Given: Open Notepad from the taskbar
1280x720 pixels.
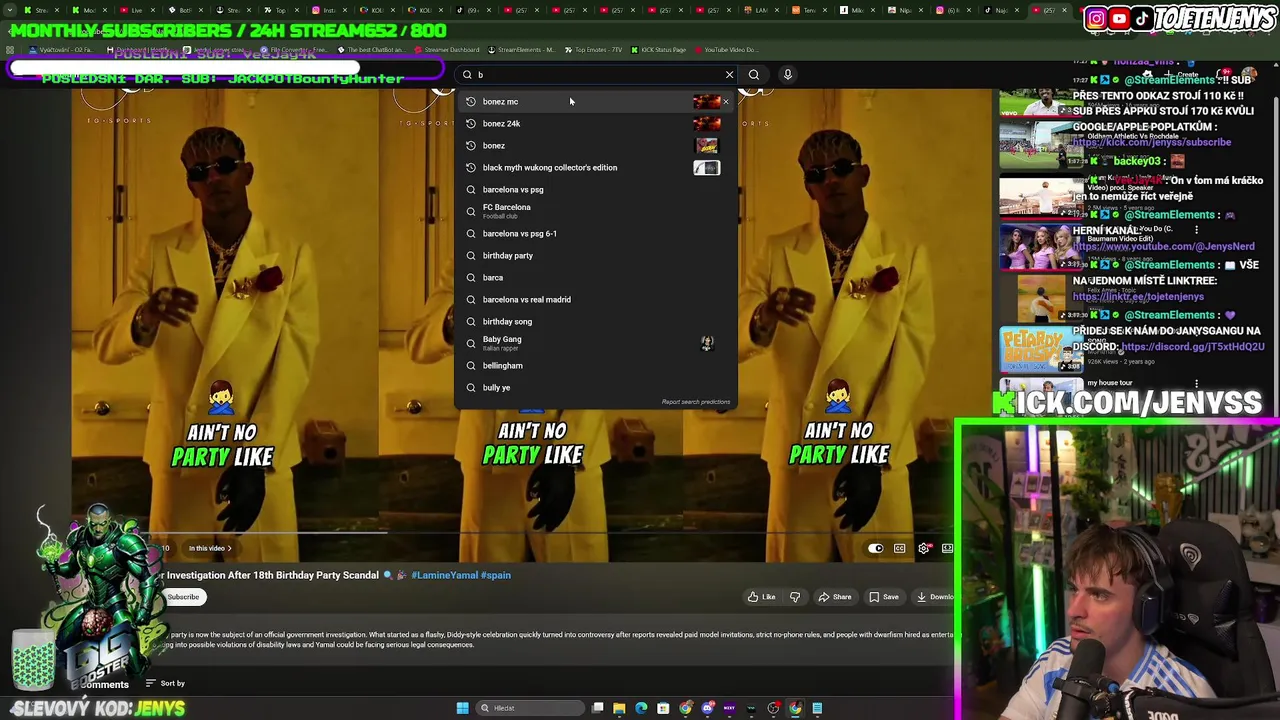Looking at the screenshot, I should click(x=817, y=708).
